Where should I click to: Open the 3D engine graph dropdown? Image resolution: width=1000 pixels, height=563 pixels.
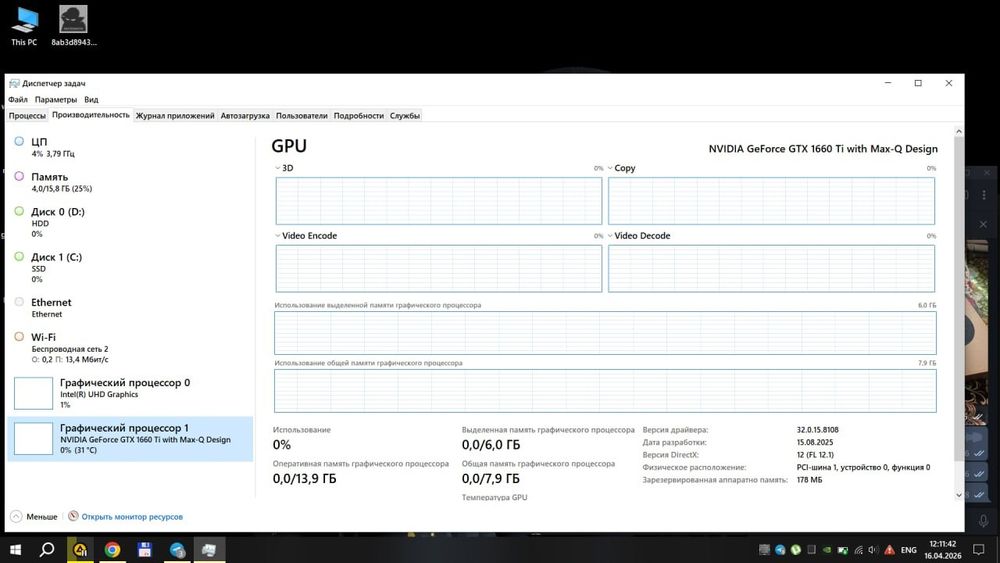(x=277, y=168)
